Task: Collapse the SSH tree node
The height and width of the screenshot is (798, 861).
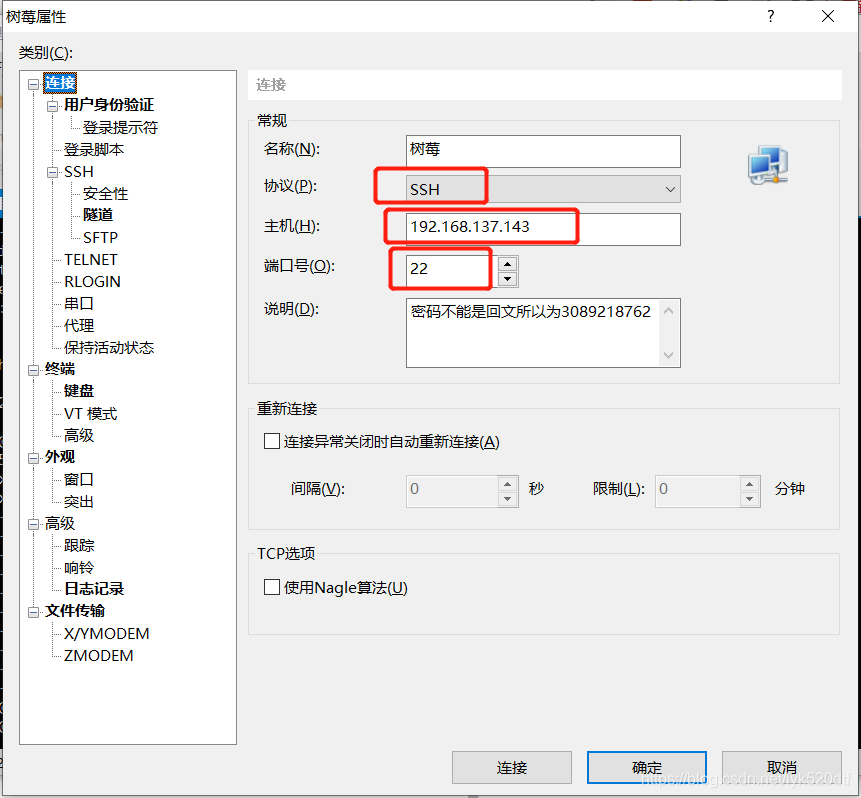Action: 53,172
